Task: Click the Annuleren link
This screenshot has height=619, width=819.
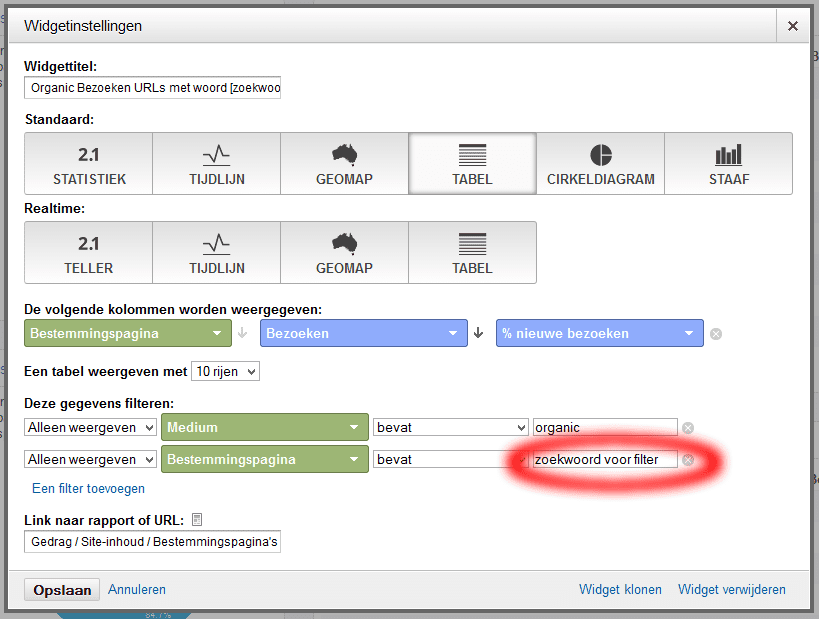Action: coord(137,589)
